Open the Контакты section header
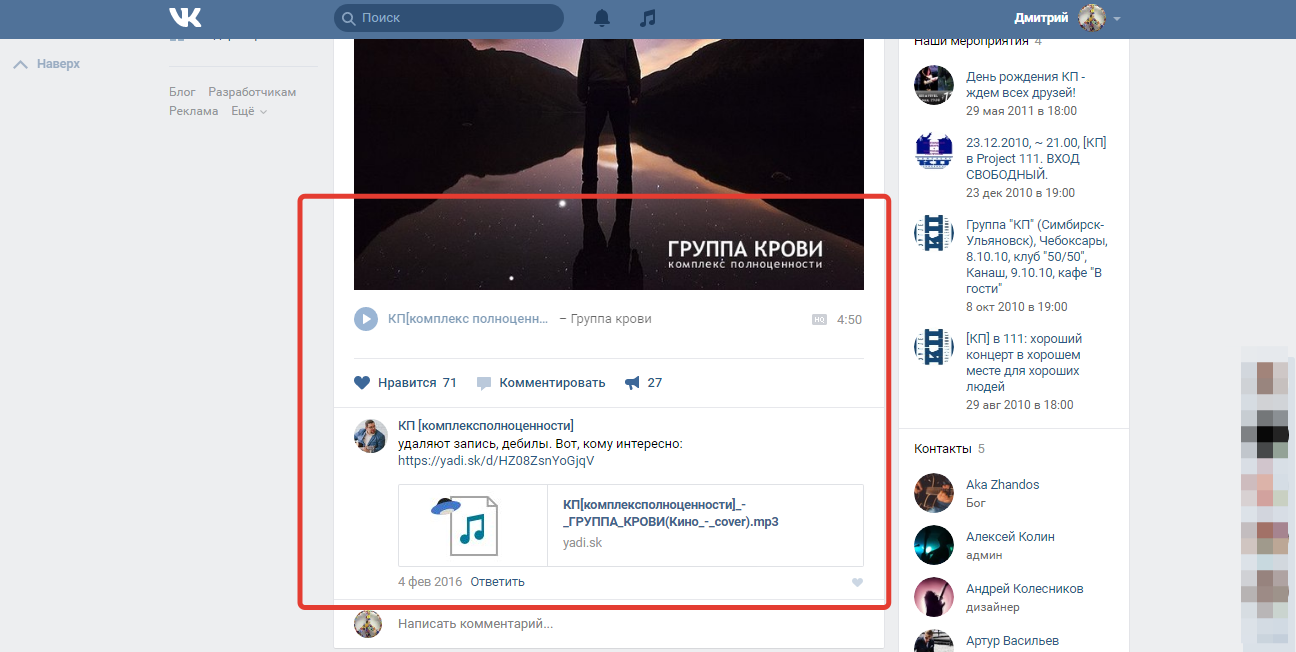Screen dimensions: 1296x652 tap(943, 448)
